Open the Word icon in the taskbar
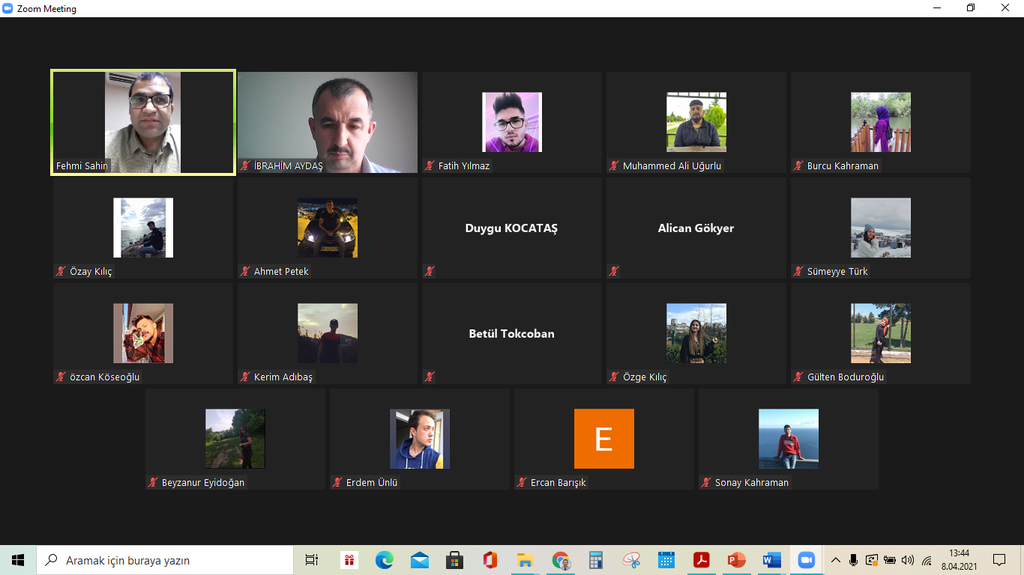1024x575 pixels. tap(770, 560)
